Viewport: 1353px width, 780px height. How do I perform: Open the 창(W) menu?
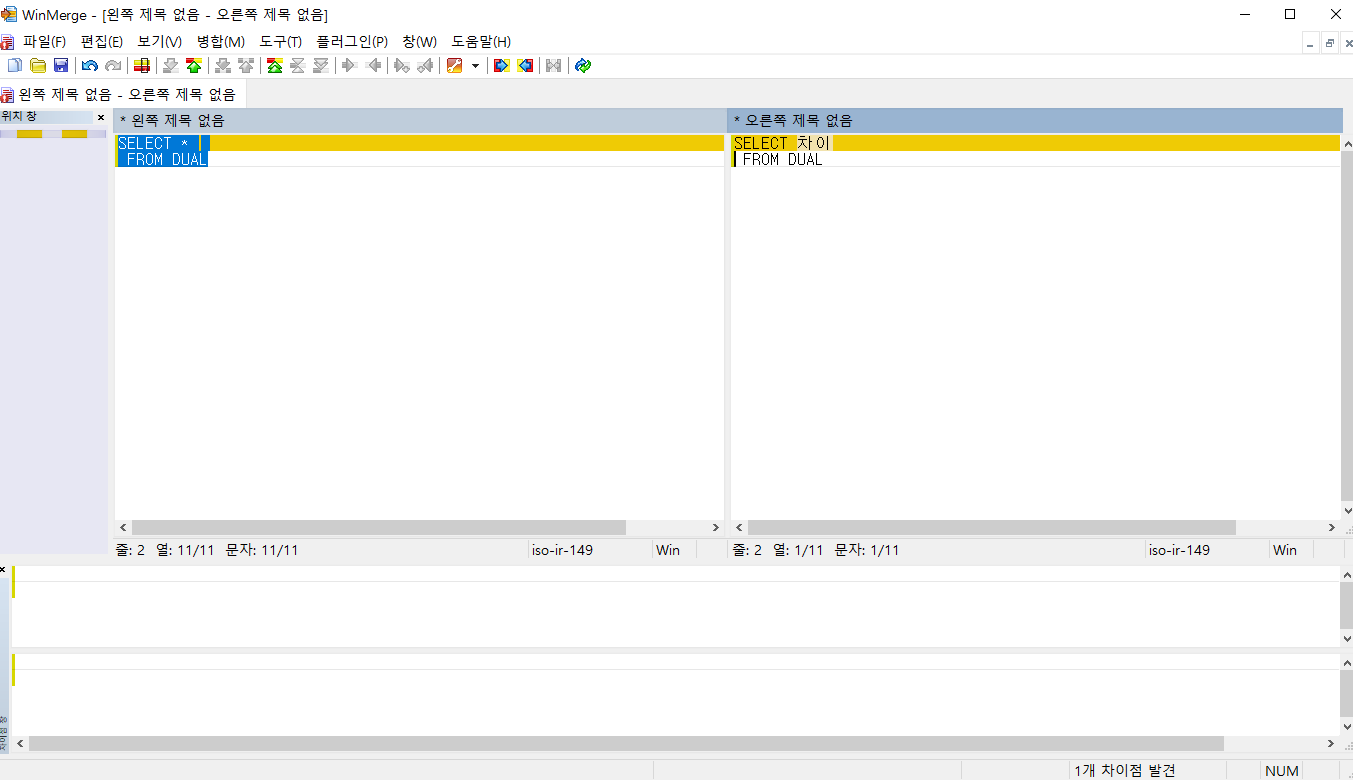coord(420,41)
